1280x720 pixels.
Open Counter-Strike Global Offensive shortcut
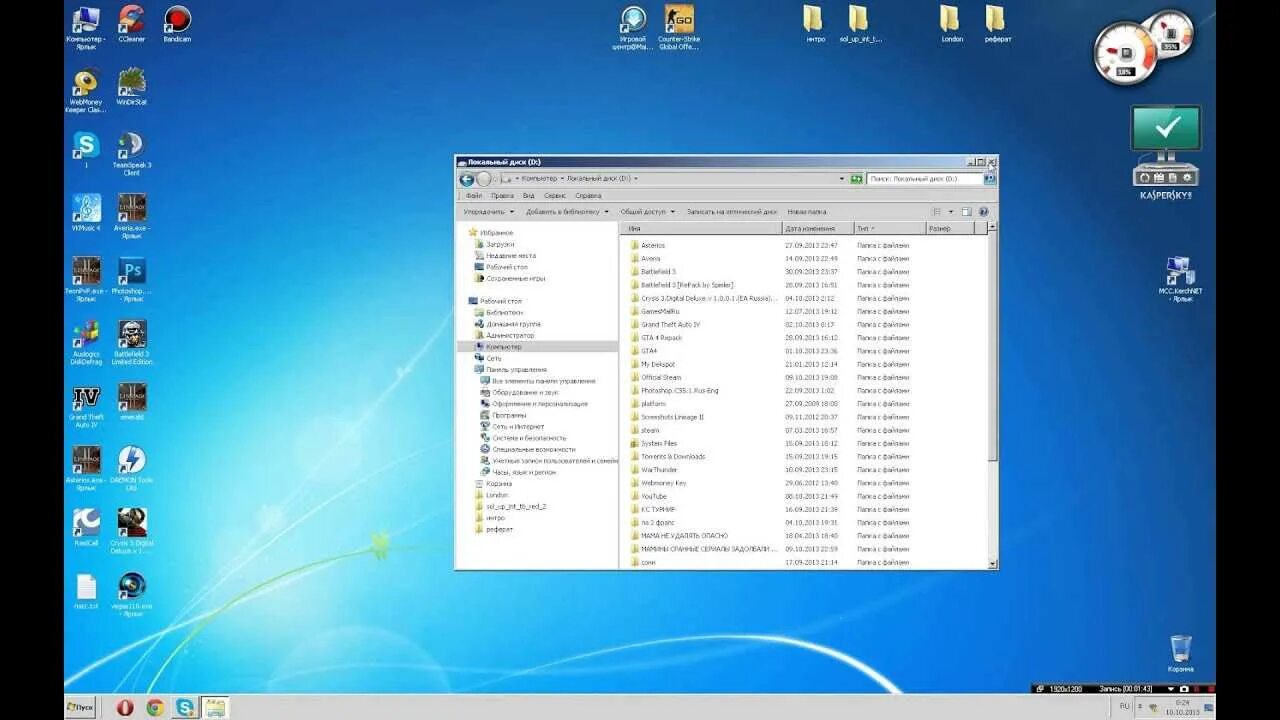(679, 28)
